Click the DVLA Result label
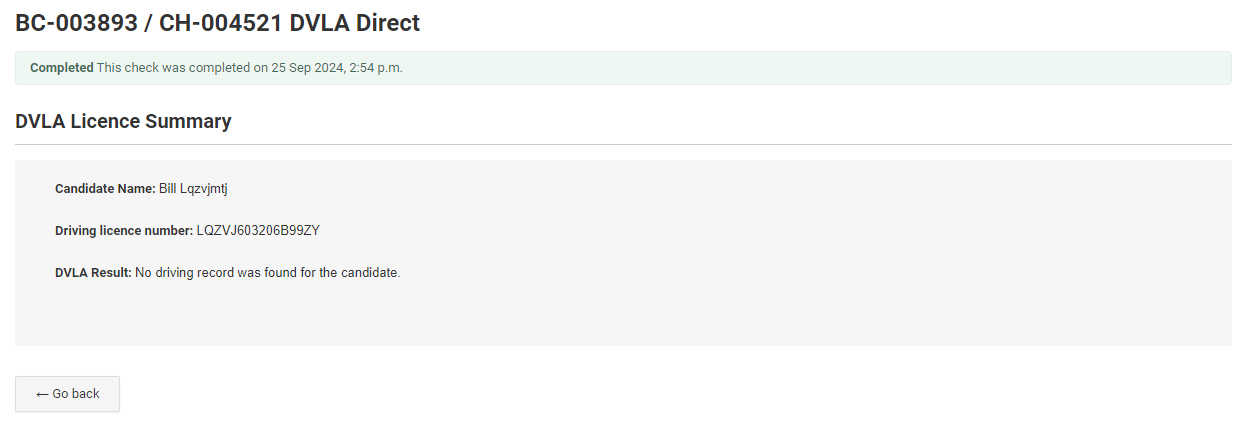 [x=93, y=273]
